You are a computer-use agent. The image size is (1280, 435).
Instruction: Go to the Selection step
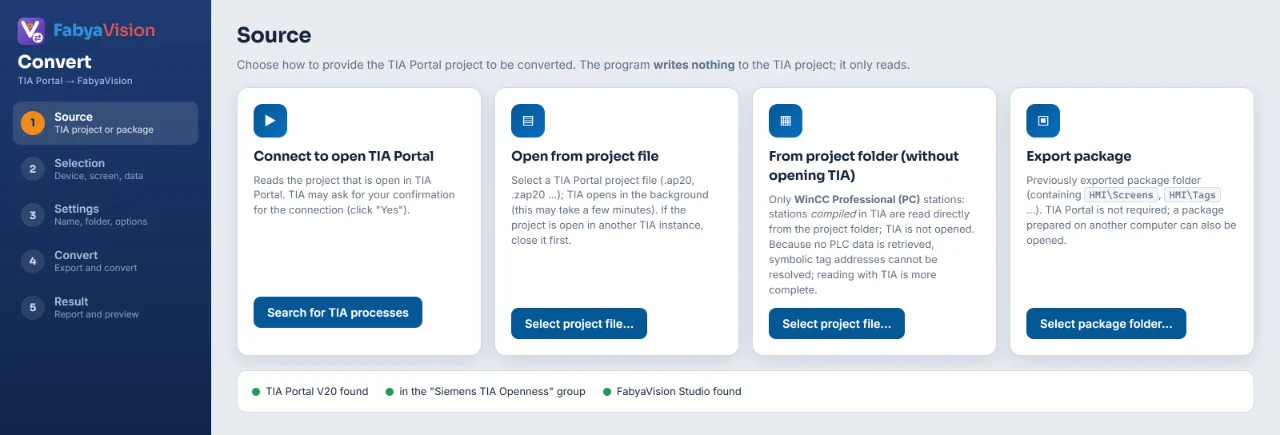[105, 169]
